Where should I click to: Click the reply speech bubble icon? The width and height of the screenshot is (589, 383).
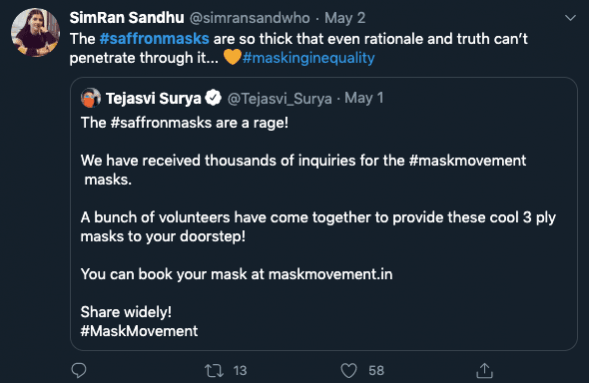pyautogui.click(x=79, y=370)
